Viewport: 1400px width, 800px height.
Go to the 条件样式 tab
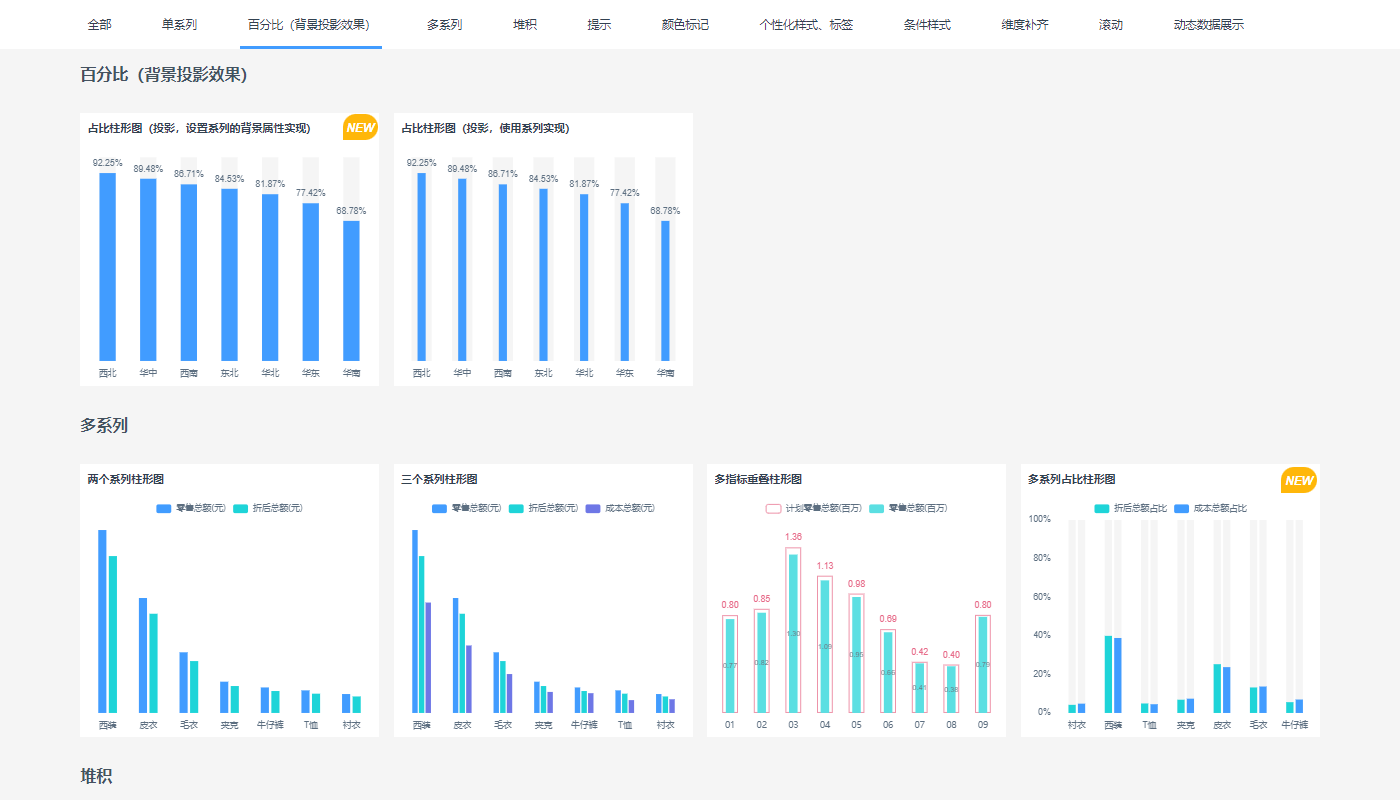pyautogui.click(x=927, y=24)
